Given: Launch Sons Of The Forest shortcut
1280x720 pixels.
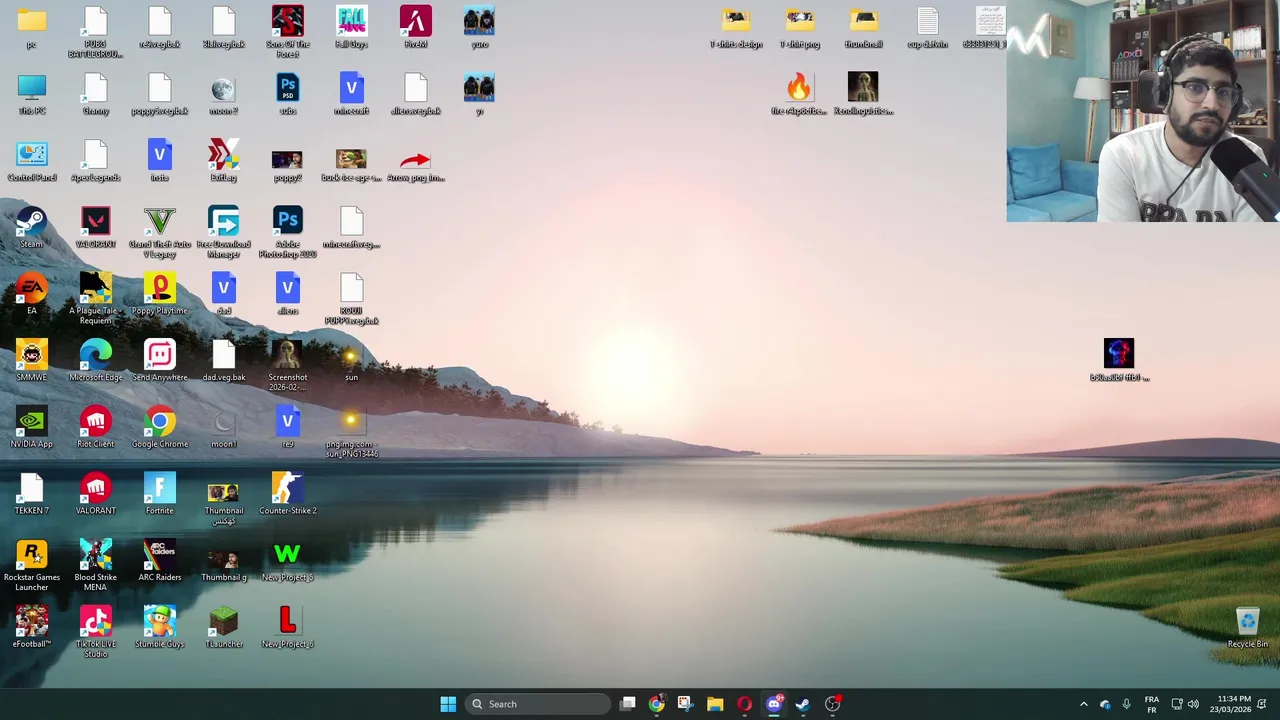Looking at the screenshot, I should point(288,32).
